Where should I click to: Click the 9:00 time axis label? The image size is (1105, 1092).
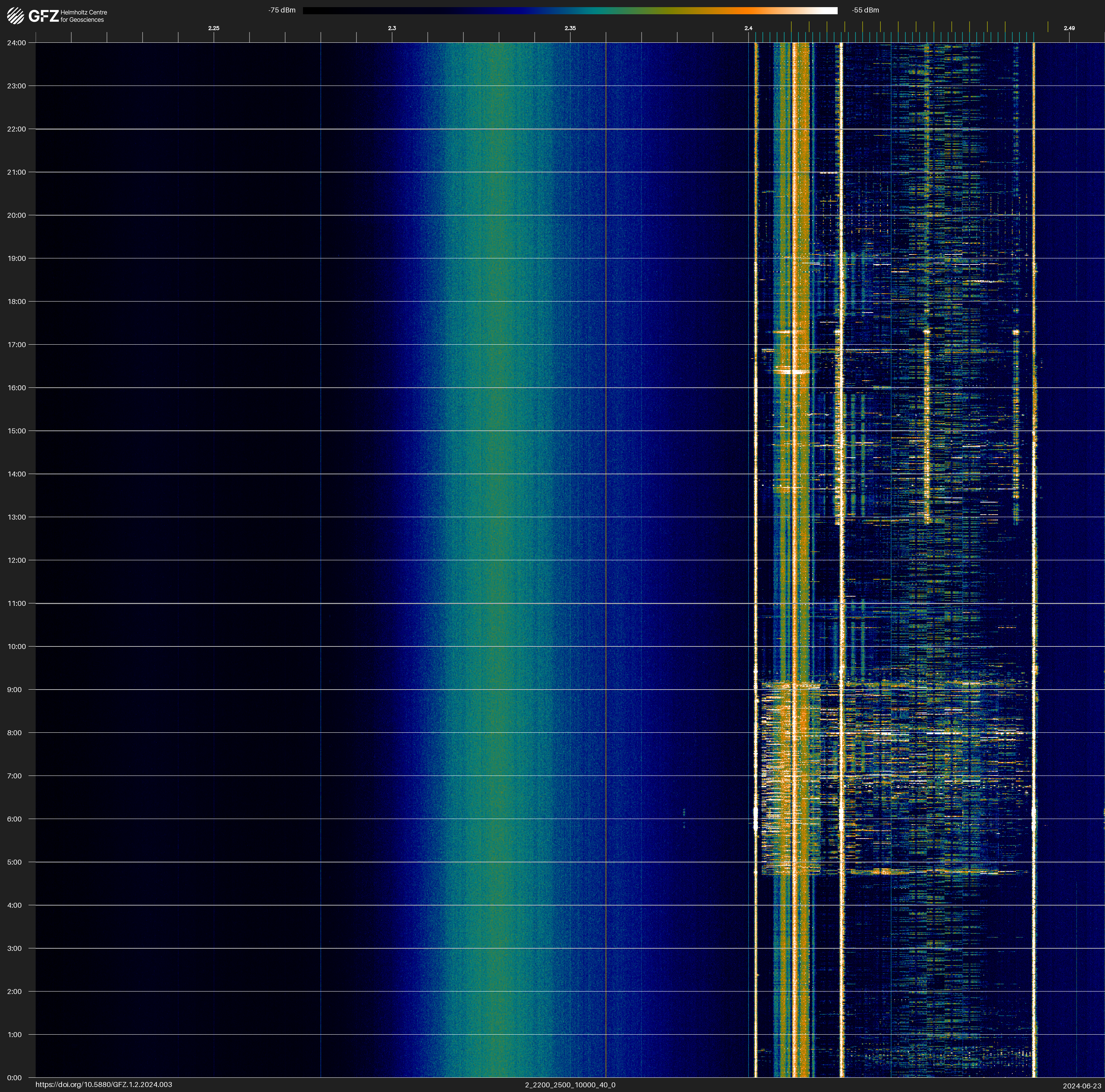(x=15, y=690)
